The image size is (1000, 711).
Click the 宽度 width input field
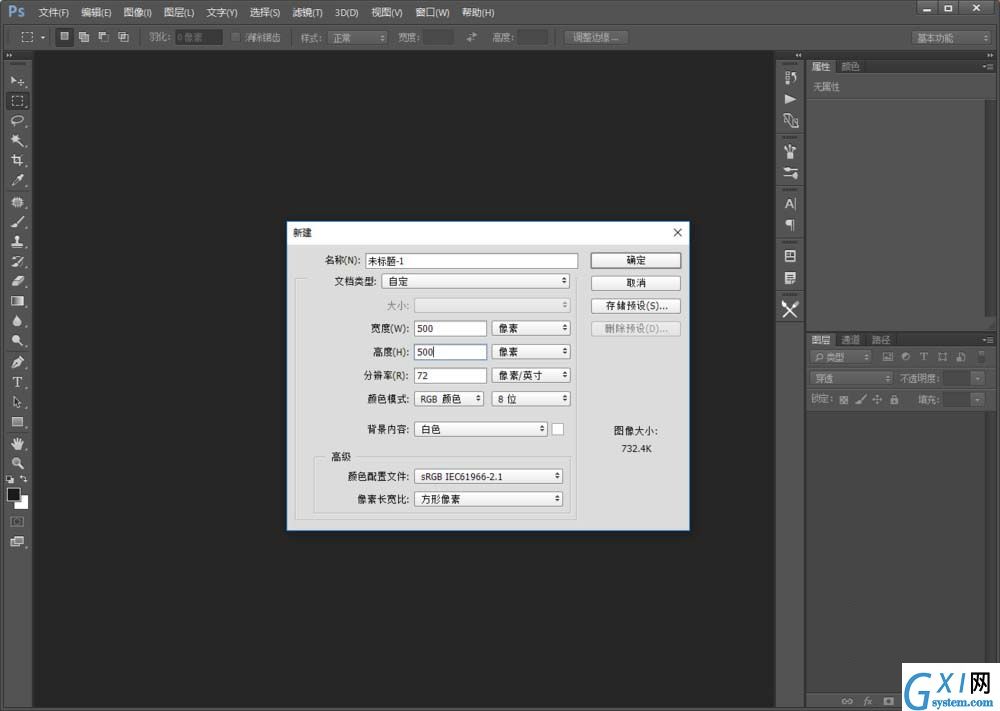450,328
